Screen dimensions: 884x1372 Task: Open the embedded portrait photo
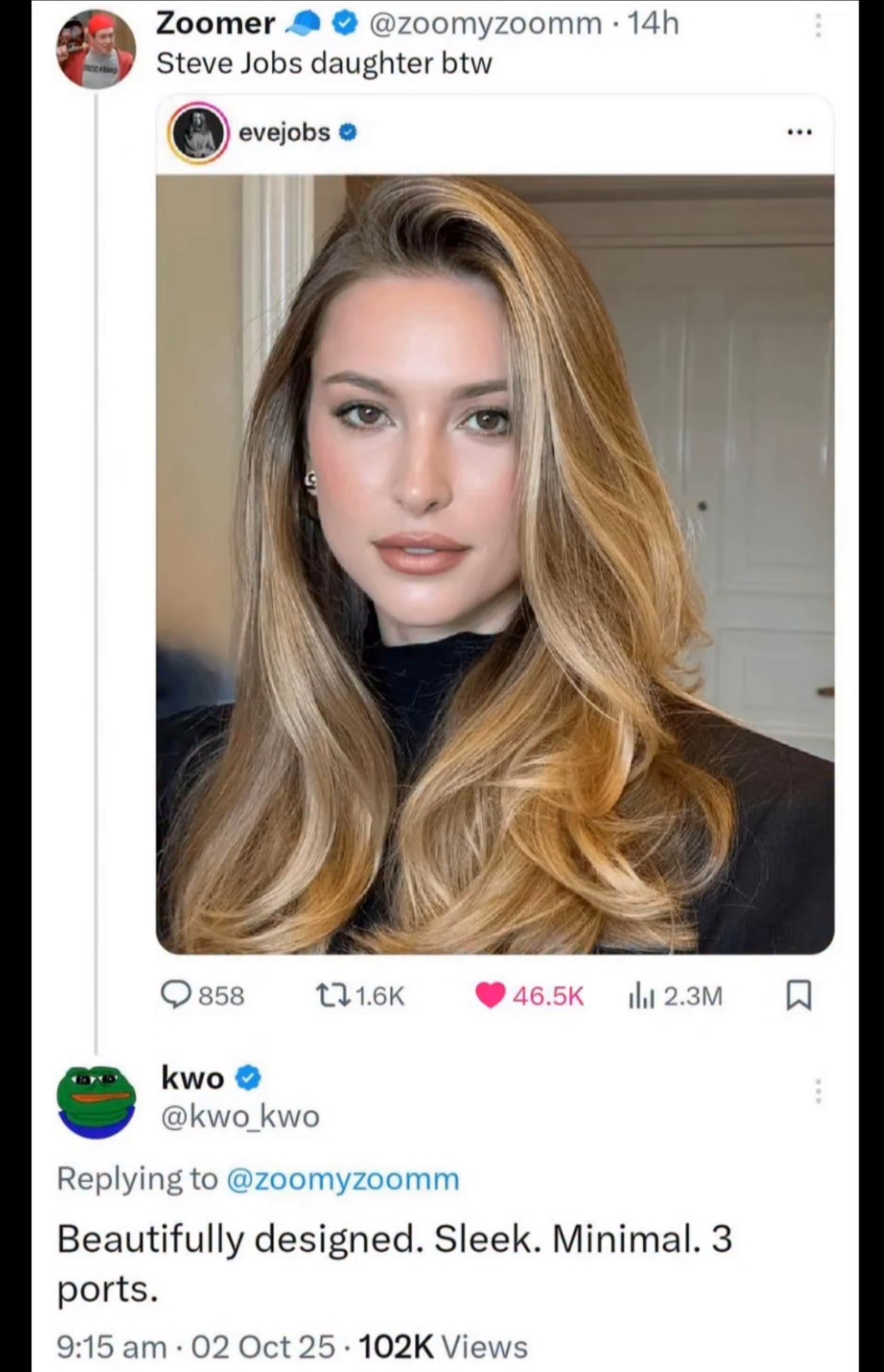point(495,564)
